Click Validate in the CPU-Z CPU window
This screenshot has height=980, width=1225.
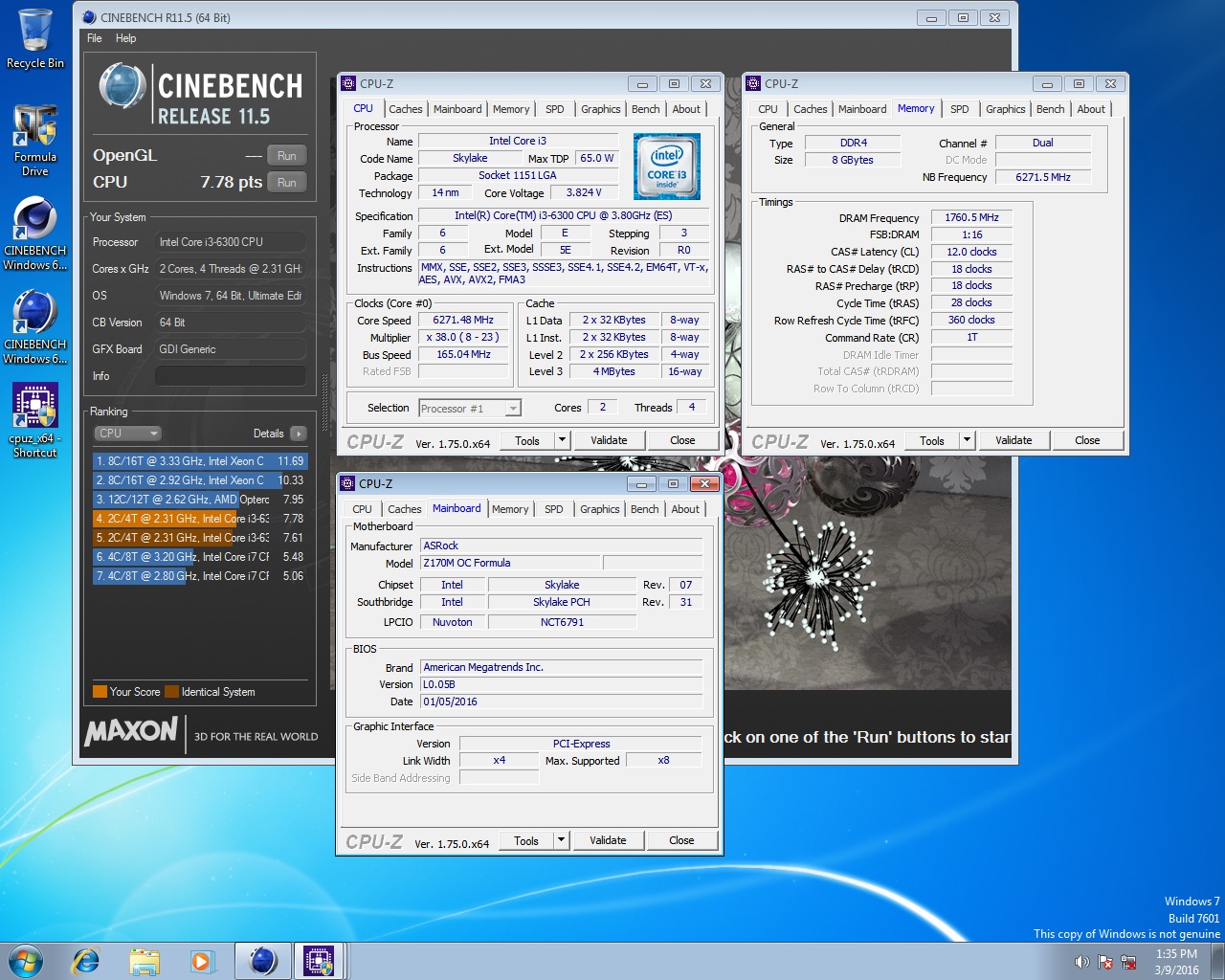pos(609,440)
